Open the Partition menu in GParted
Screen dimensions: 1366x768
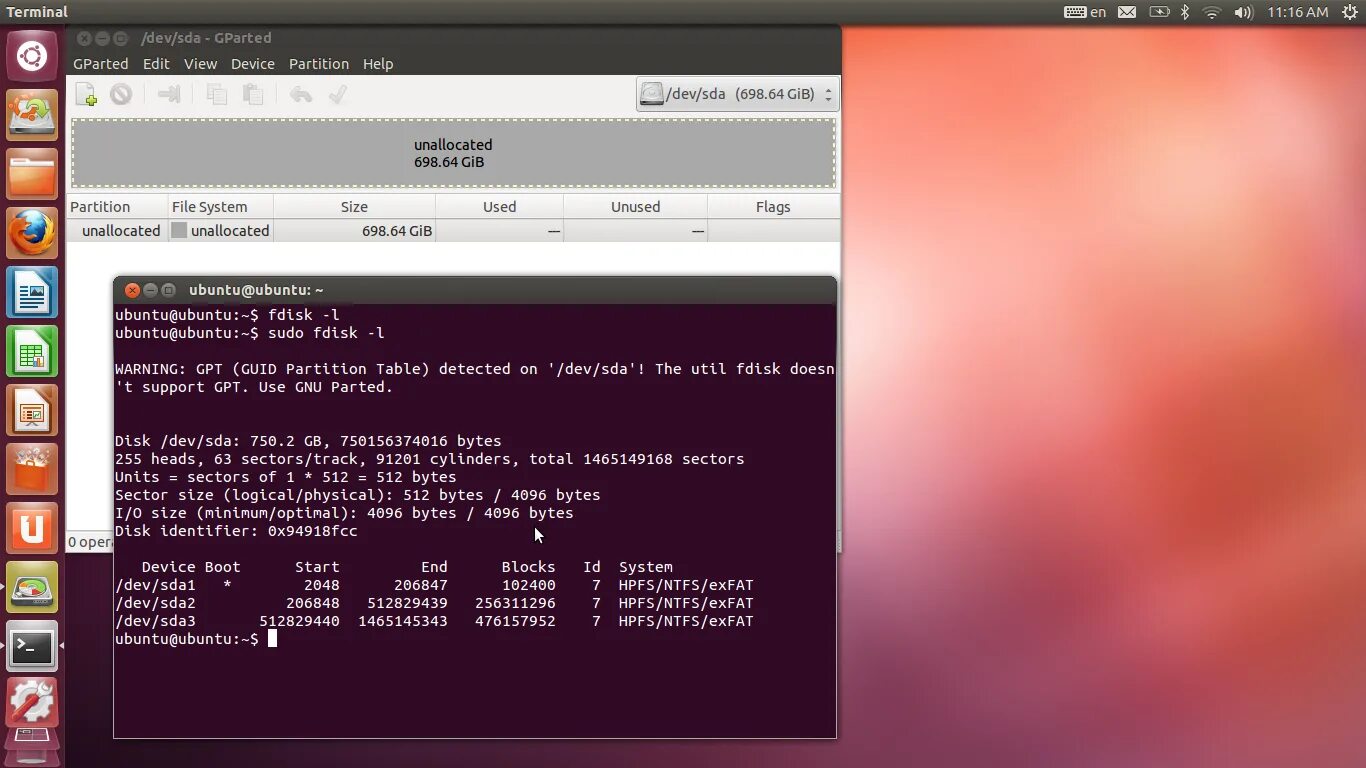[319, 64]
